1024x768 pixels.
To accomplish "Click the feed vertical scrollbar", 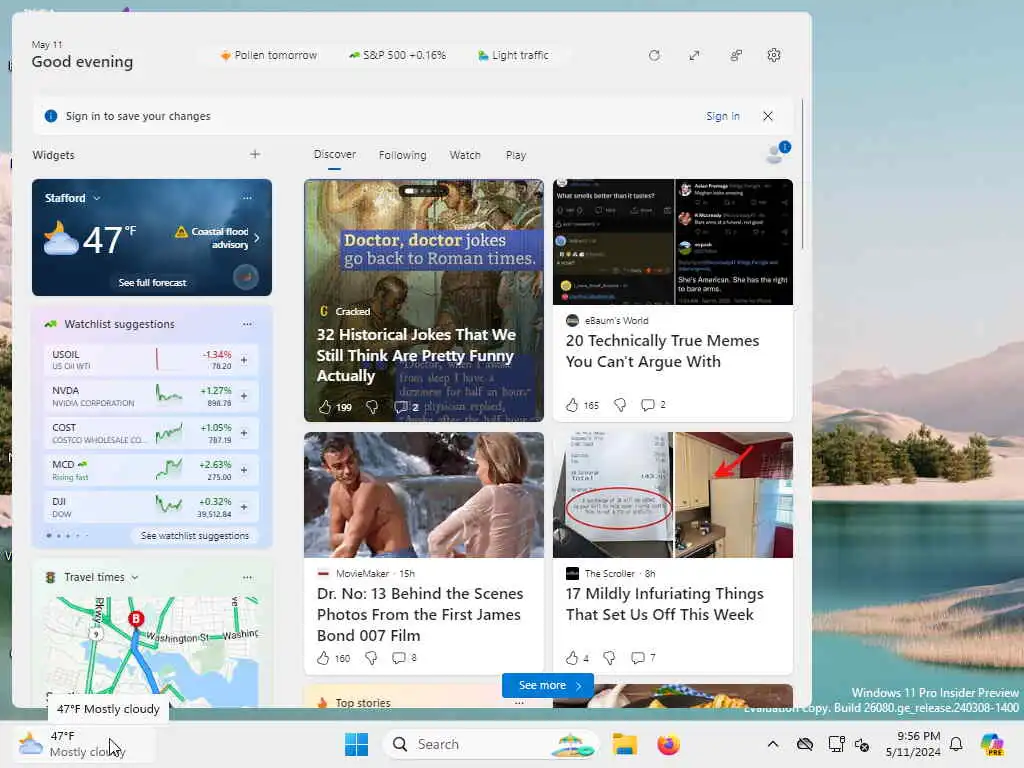I will click(x=802, y=174).
